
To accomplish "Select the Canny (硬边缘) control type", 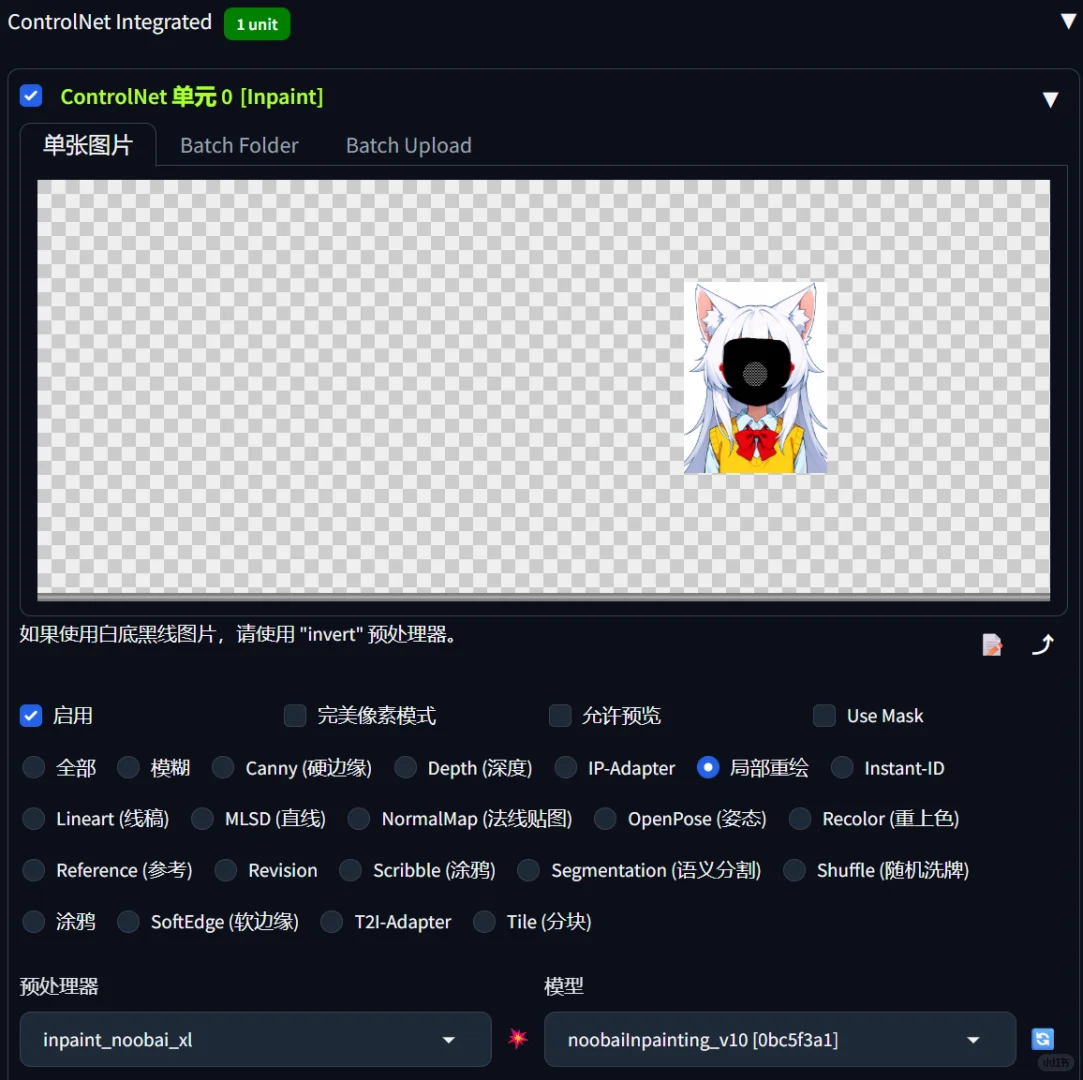I will (x=222, y=767).
